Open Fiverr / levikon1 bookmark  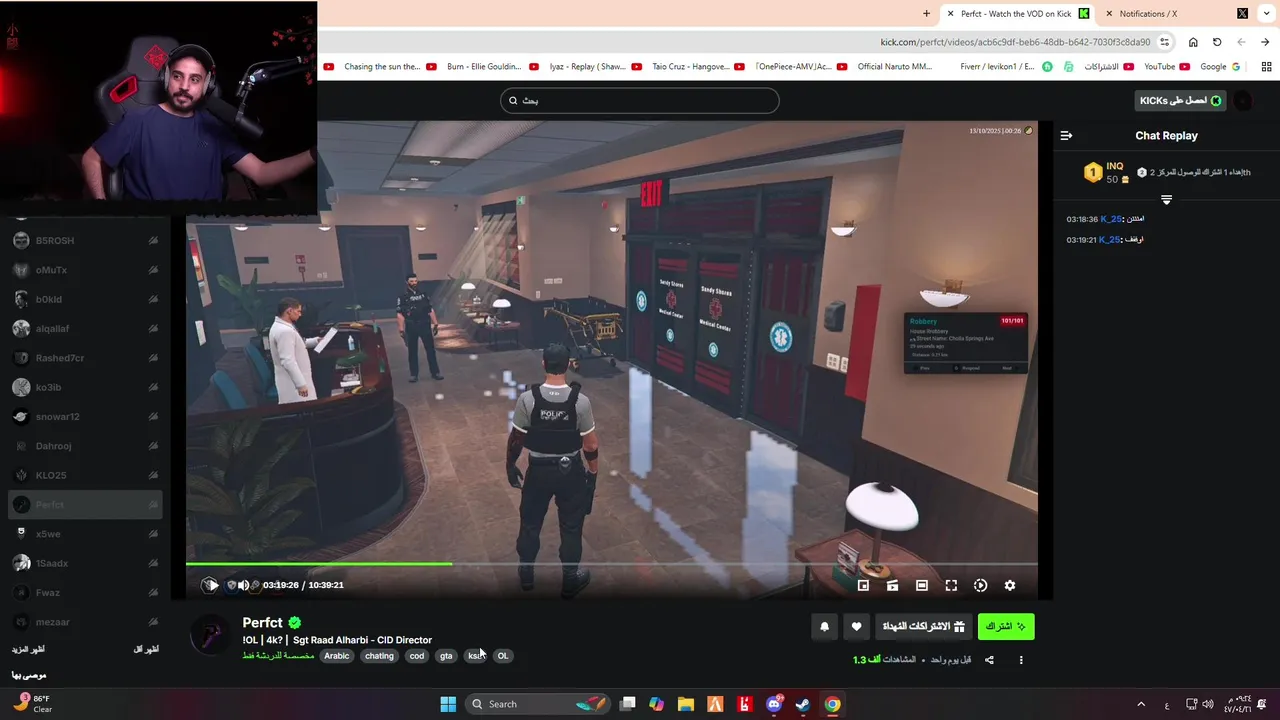point(1005,67)
